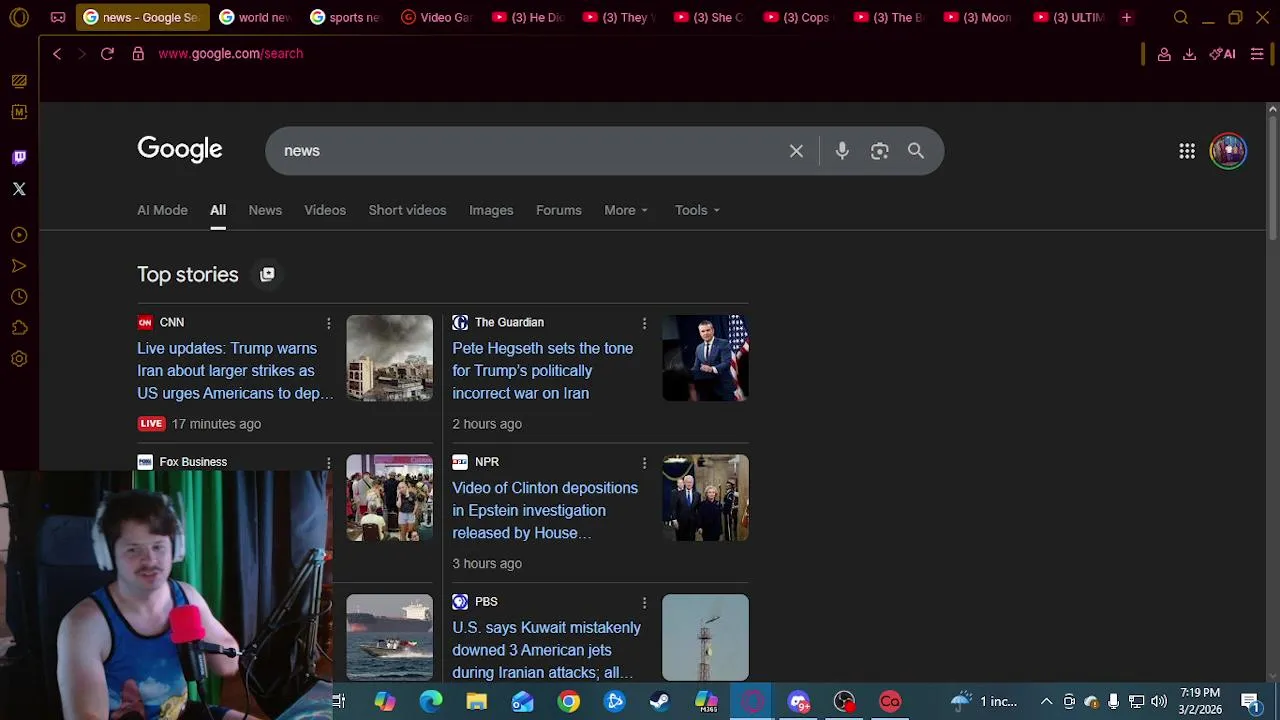
Task: Switch to the '(3) Cops' YouTube tab
Action: [x=798, y=17]
